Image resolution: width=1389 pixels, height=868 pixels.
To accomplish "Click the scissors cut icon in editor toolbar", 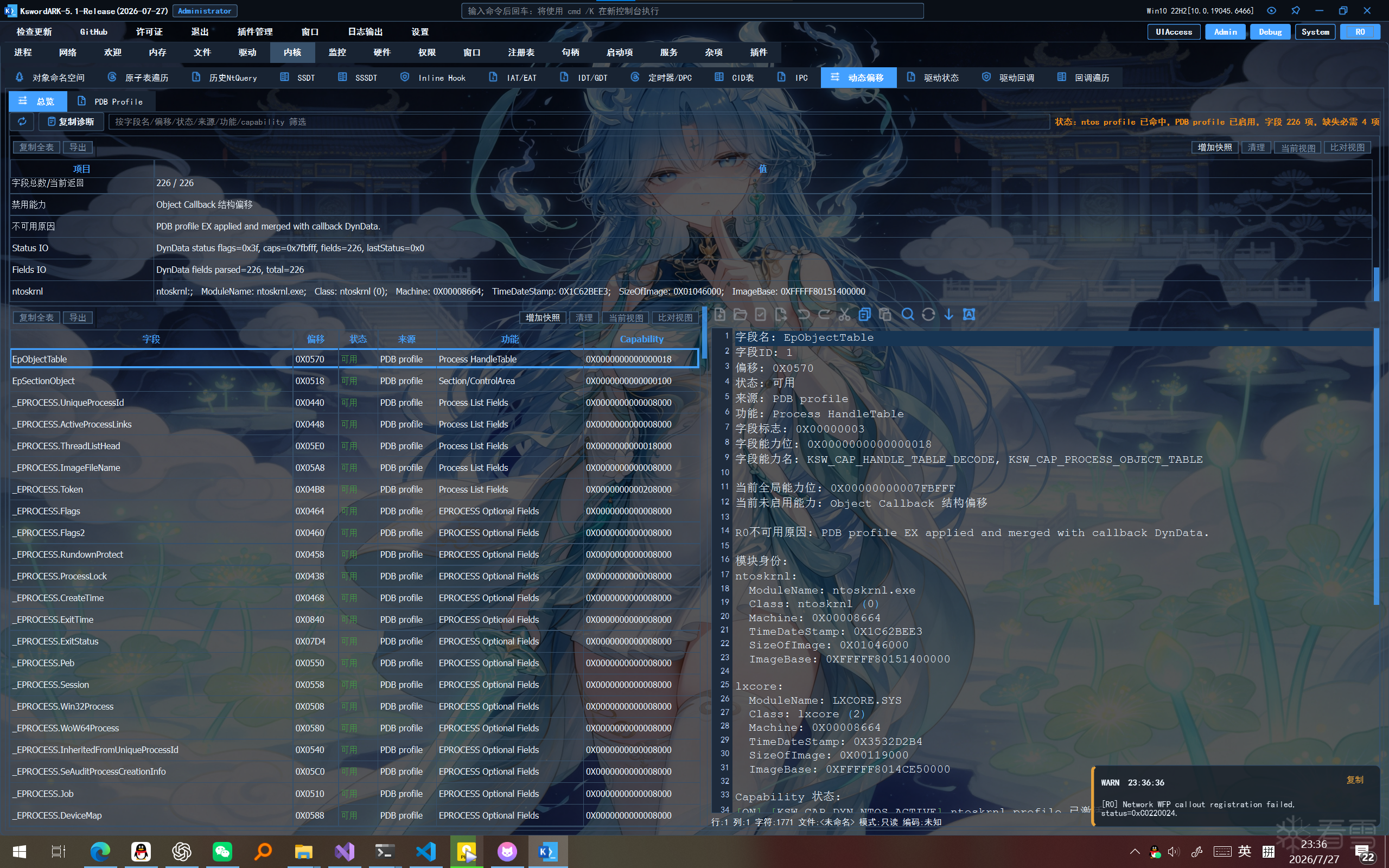I will click(844, 314).
